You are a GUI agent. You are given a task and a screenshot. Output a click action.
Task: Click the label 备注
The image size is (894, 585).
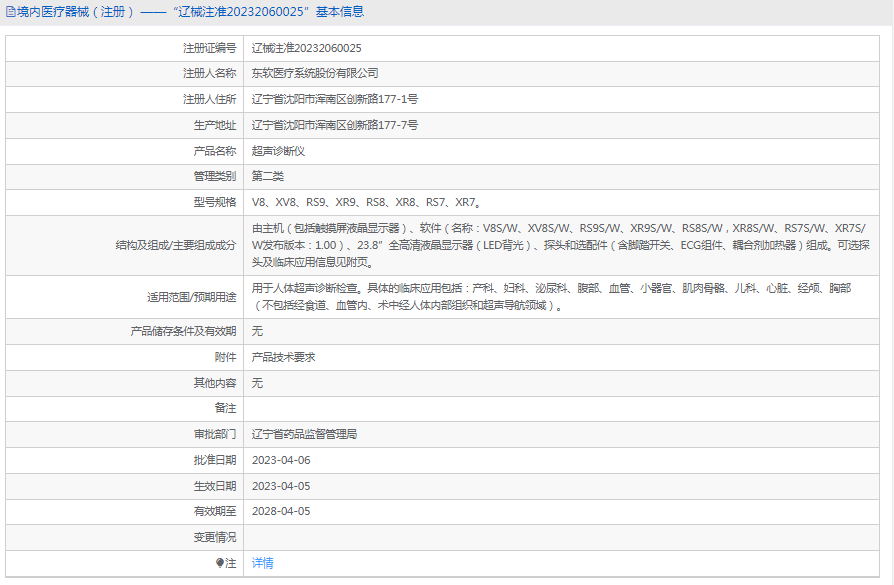[x=225, y=408]
